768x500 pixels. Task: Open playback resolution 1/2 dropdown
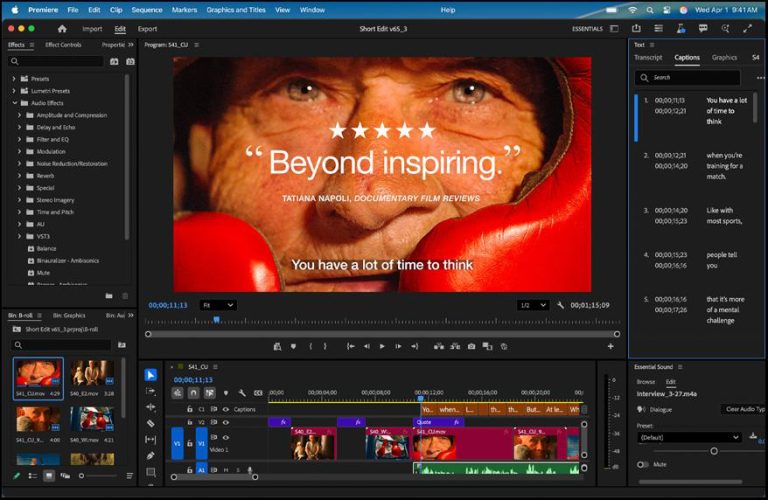click(533, 306)
